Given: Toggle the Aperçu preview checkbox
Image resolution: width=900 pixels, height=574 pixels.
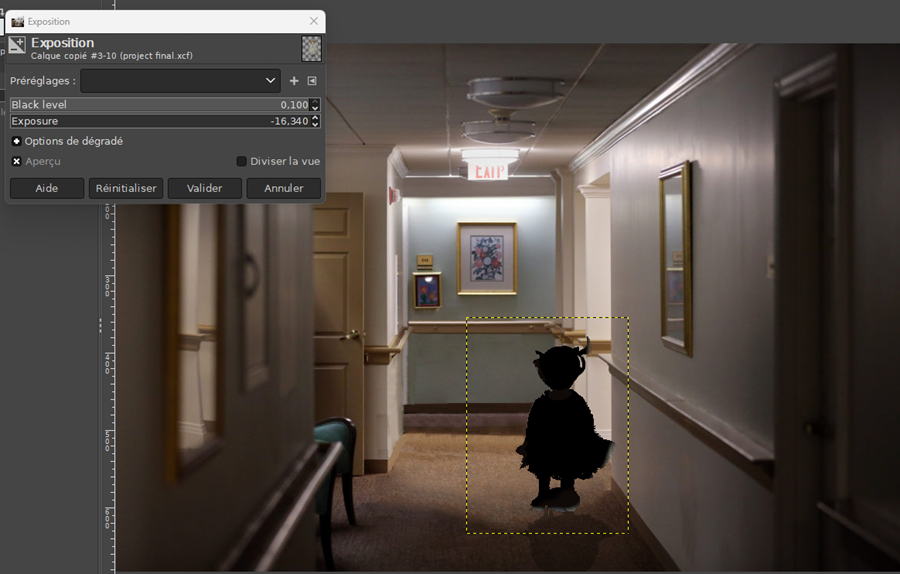Looking at the screenshot, I should pyautogui.click(x=17, y=161).
